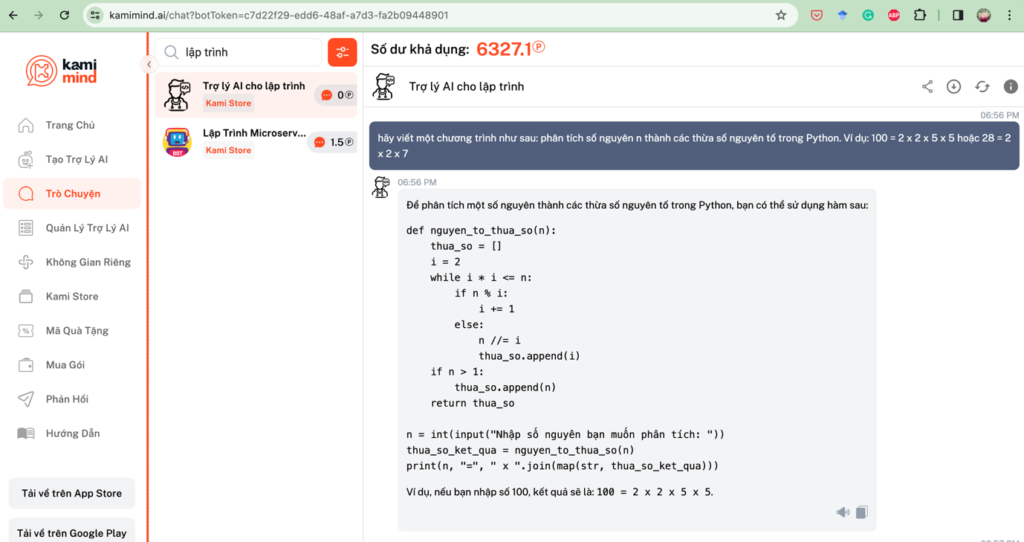Open the orange filter settings button

tap(342, 52)
